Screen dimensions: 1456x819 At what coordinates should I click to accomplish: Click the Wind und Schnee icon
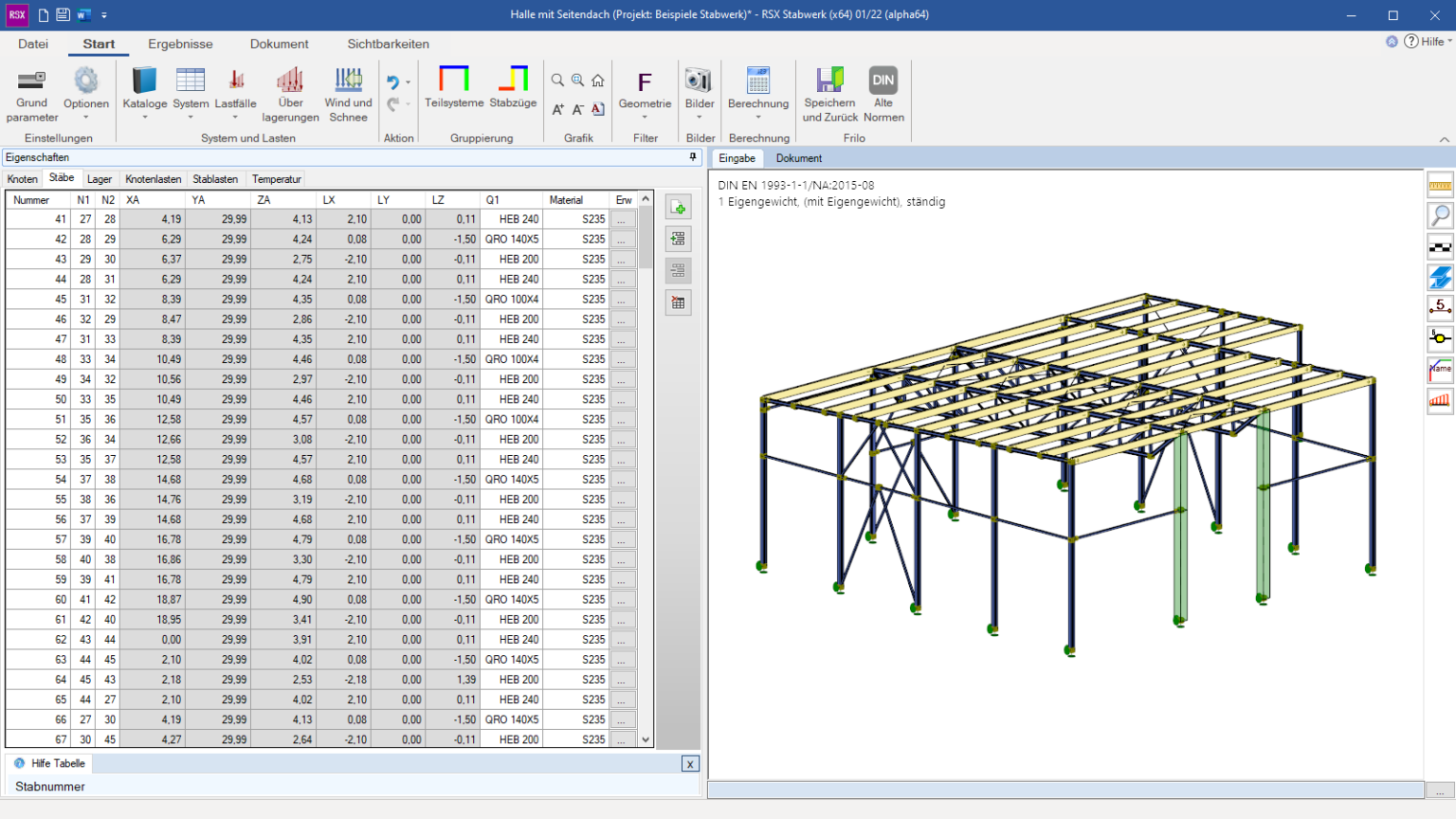[x=348, y=82]
